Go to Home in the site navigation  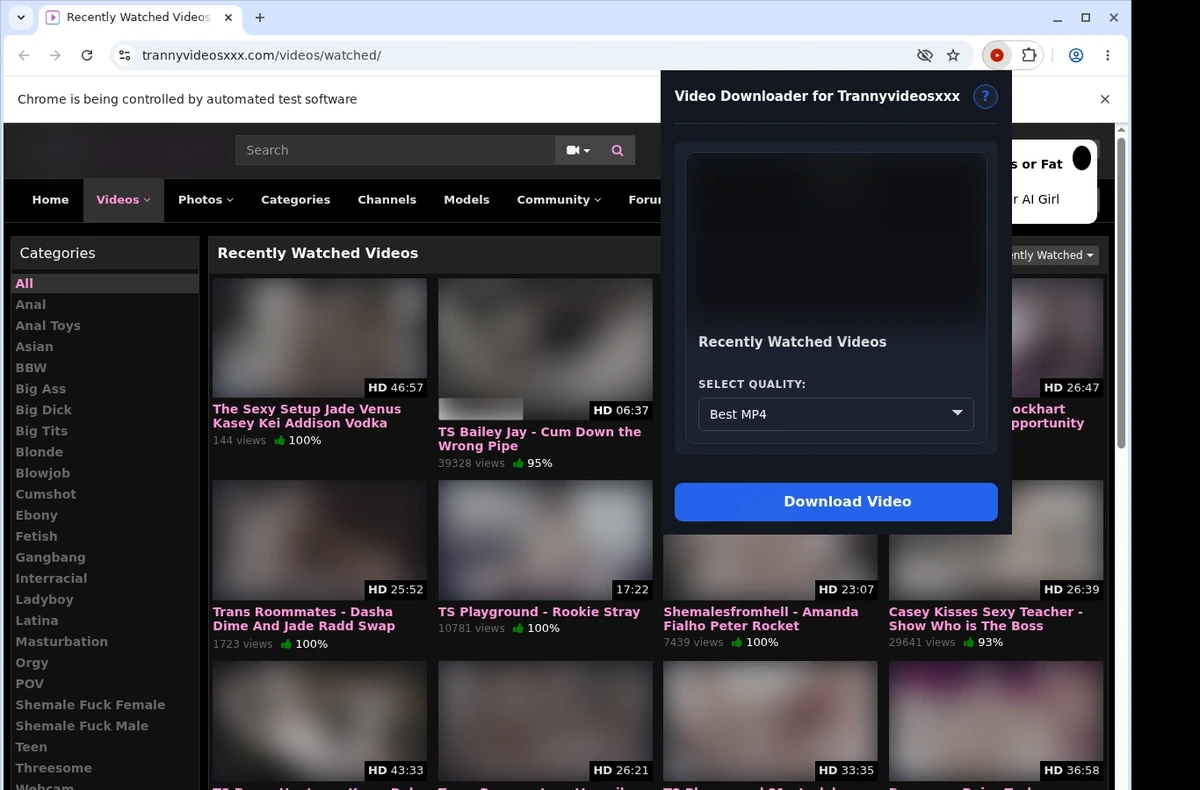pyautogui.click(x=50, y=200)
